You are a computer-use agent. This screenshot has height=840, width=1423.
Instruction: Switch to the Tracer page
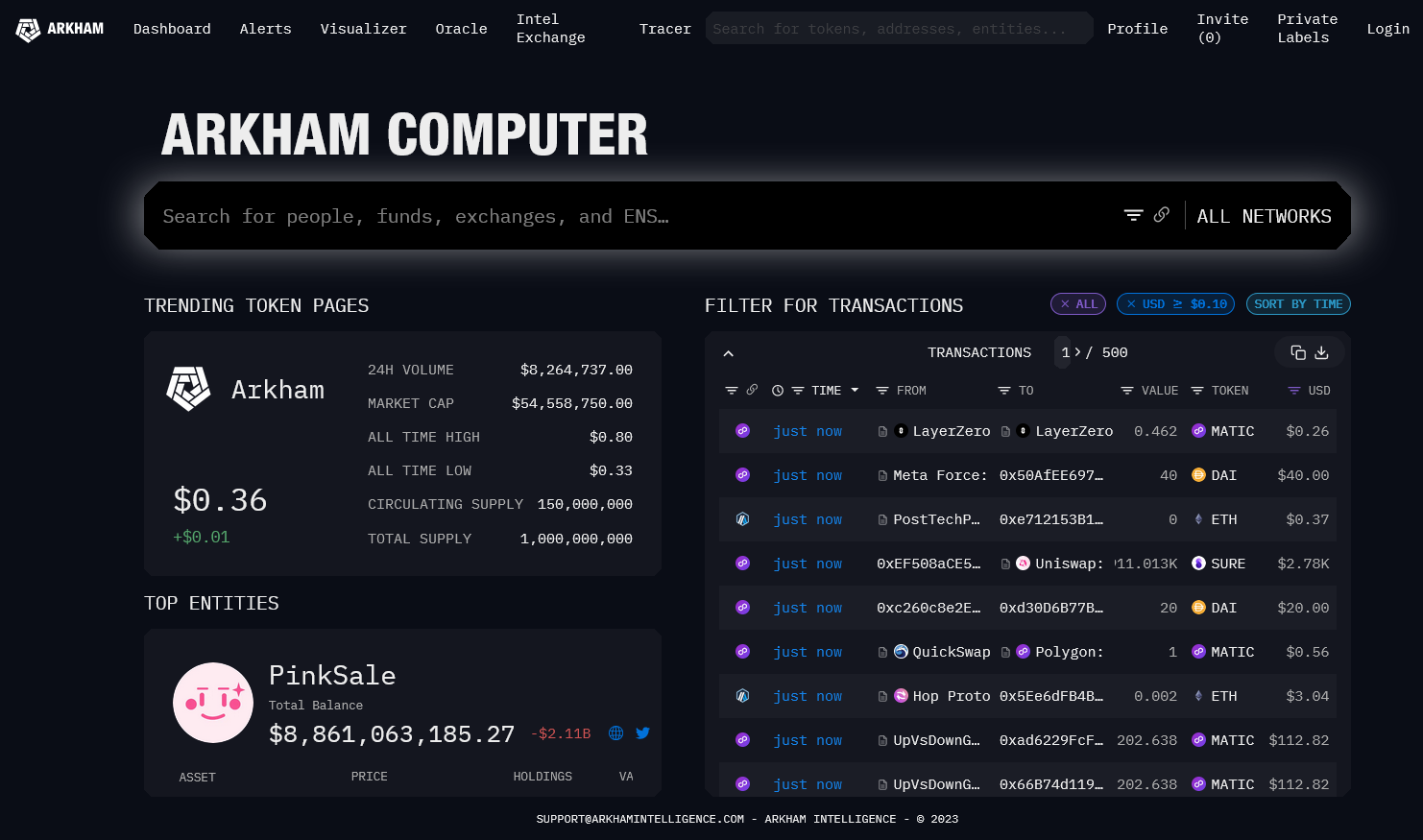click(665, 29)
